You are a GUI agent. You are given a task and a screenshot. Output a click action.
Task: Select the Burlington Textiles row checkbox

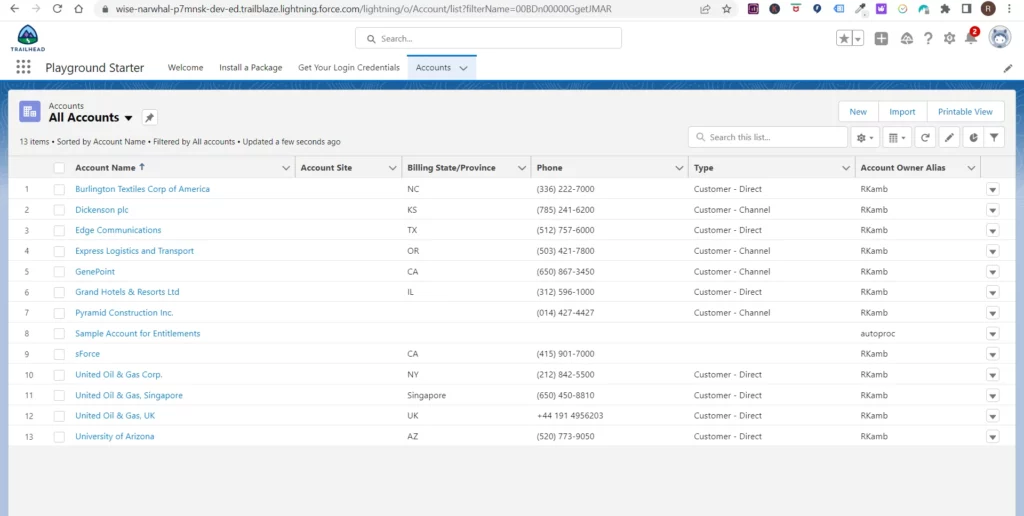coord(59,189)
